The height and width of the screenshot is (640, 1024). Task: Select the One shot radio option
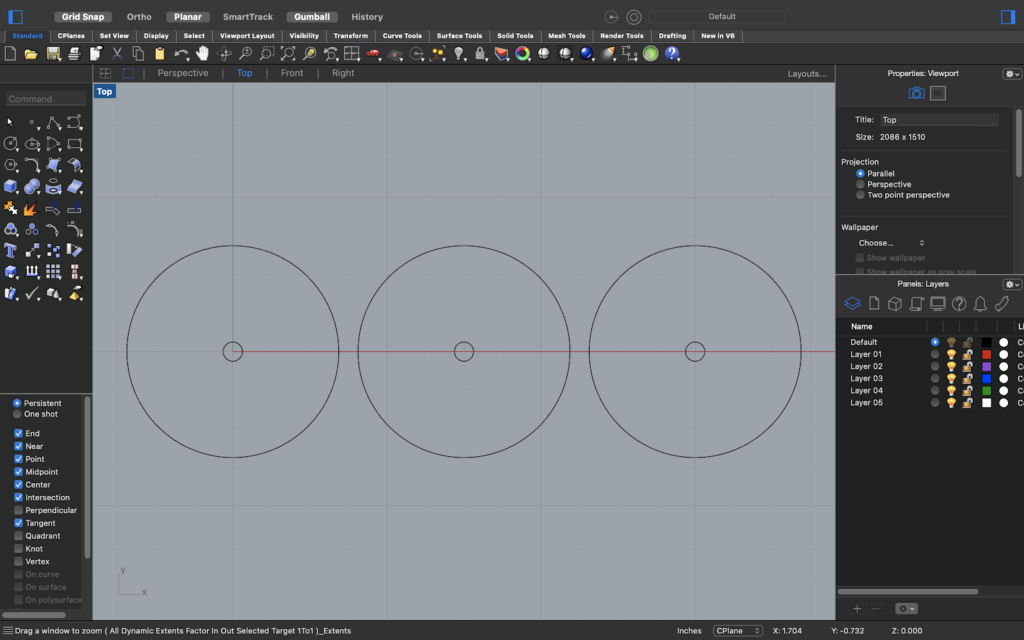click(x=17, y=415)
